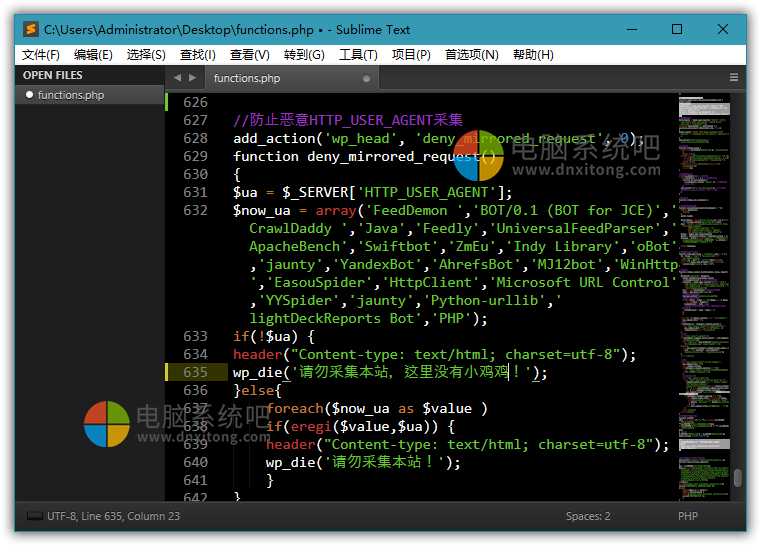Screen dimensions: 761x546
Task: Click the Sublime Text app icon in title bar
Action: point(31,30)
